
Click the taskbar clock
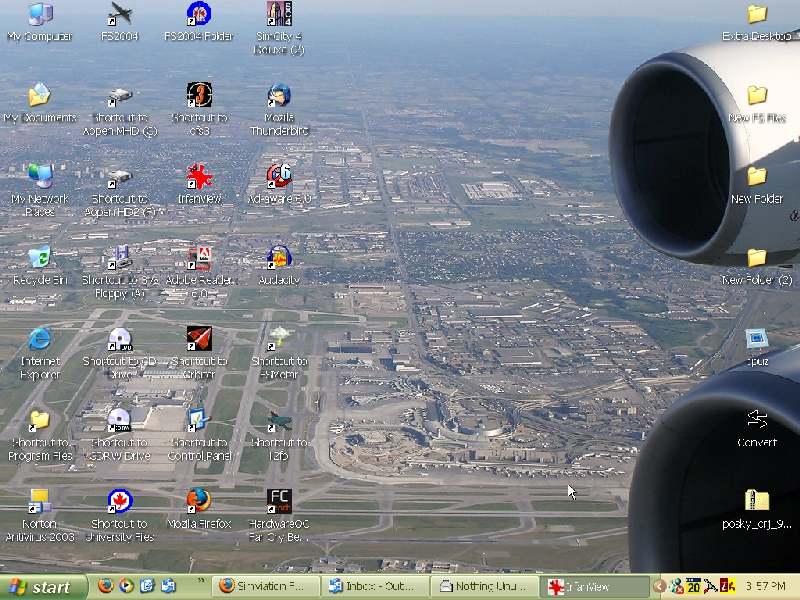point(766,587)
